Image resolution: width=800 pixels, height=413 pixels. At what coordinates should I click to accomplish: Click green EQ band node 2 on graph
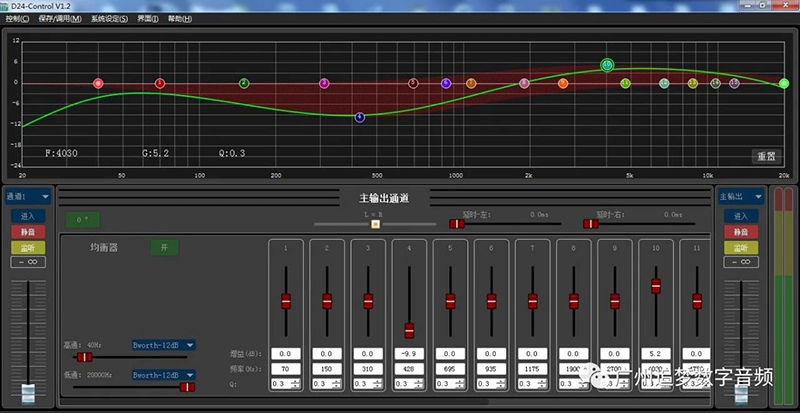[x=244, y=83]
